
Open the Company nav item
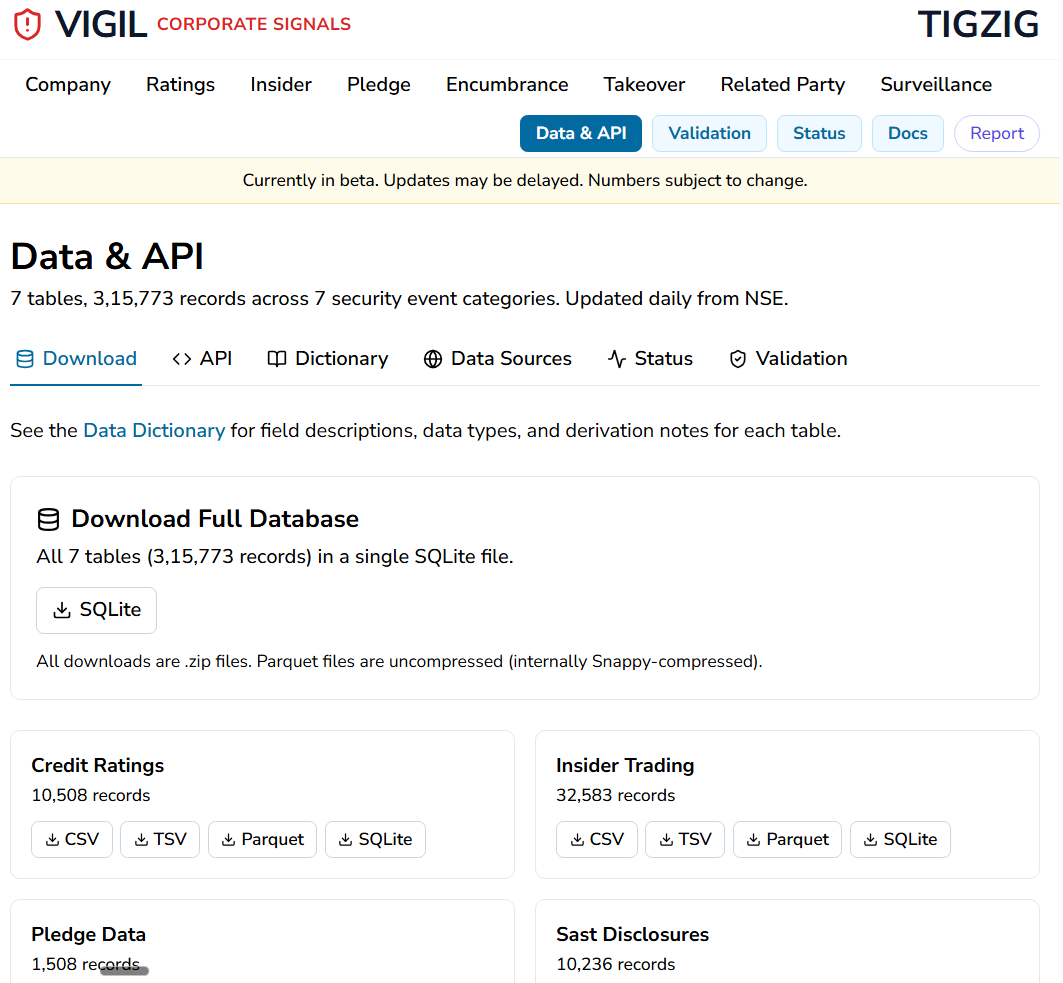coord(68,85)
